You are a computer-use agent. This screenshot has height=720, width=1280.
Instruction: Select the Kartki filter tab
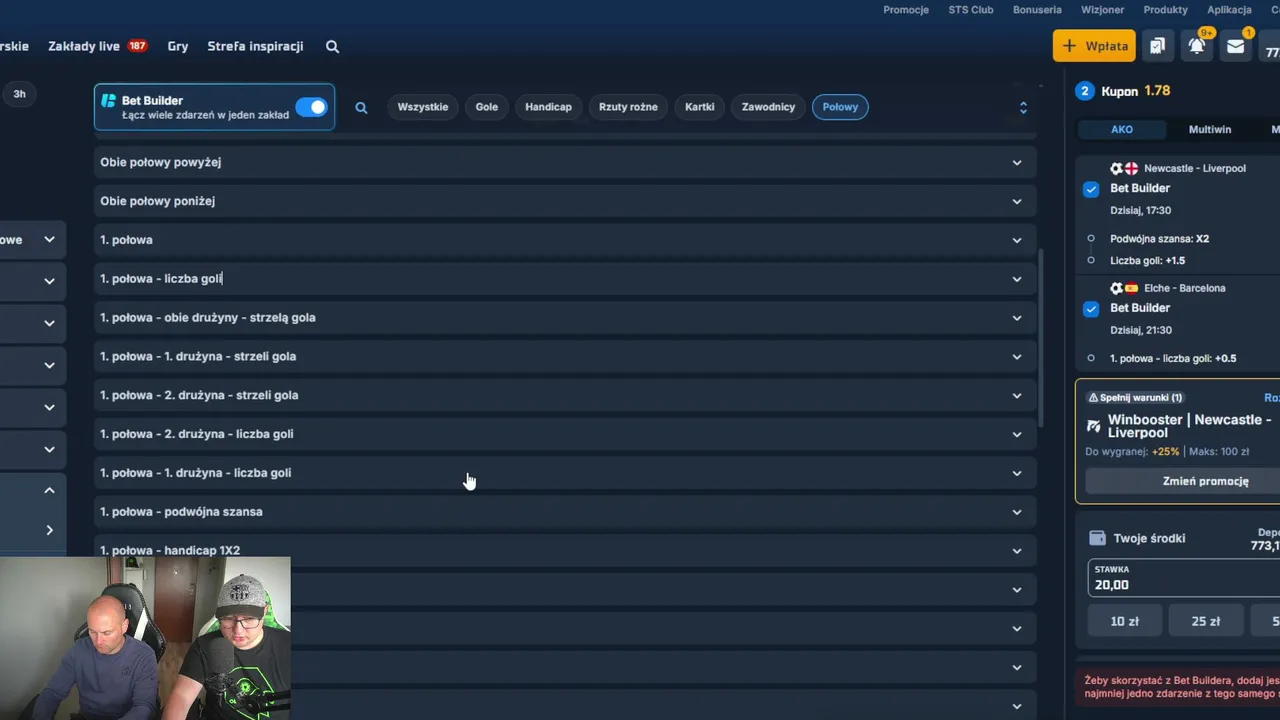pyautogui.click(x=700, y=107)
